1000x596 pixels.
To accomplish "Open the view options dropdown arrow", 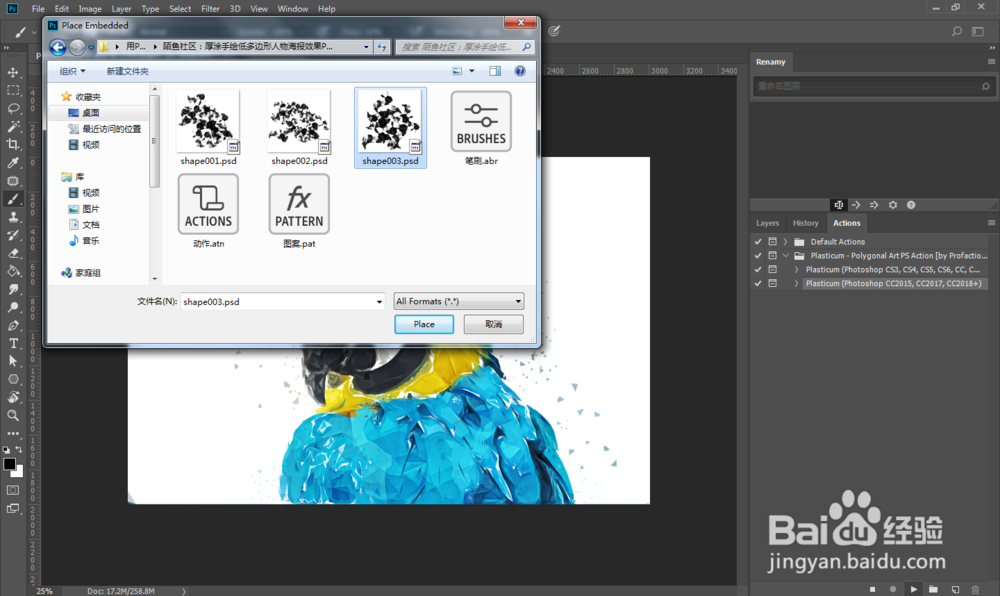I will coord(472,71).
